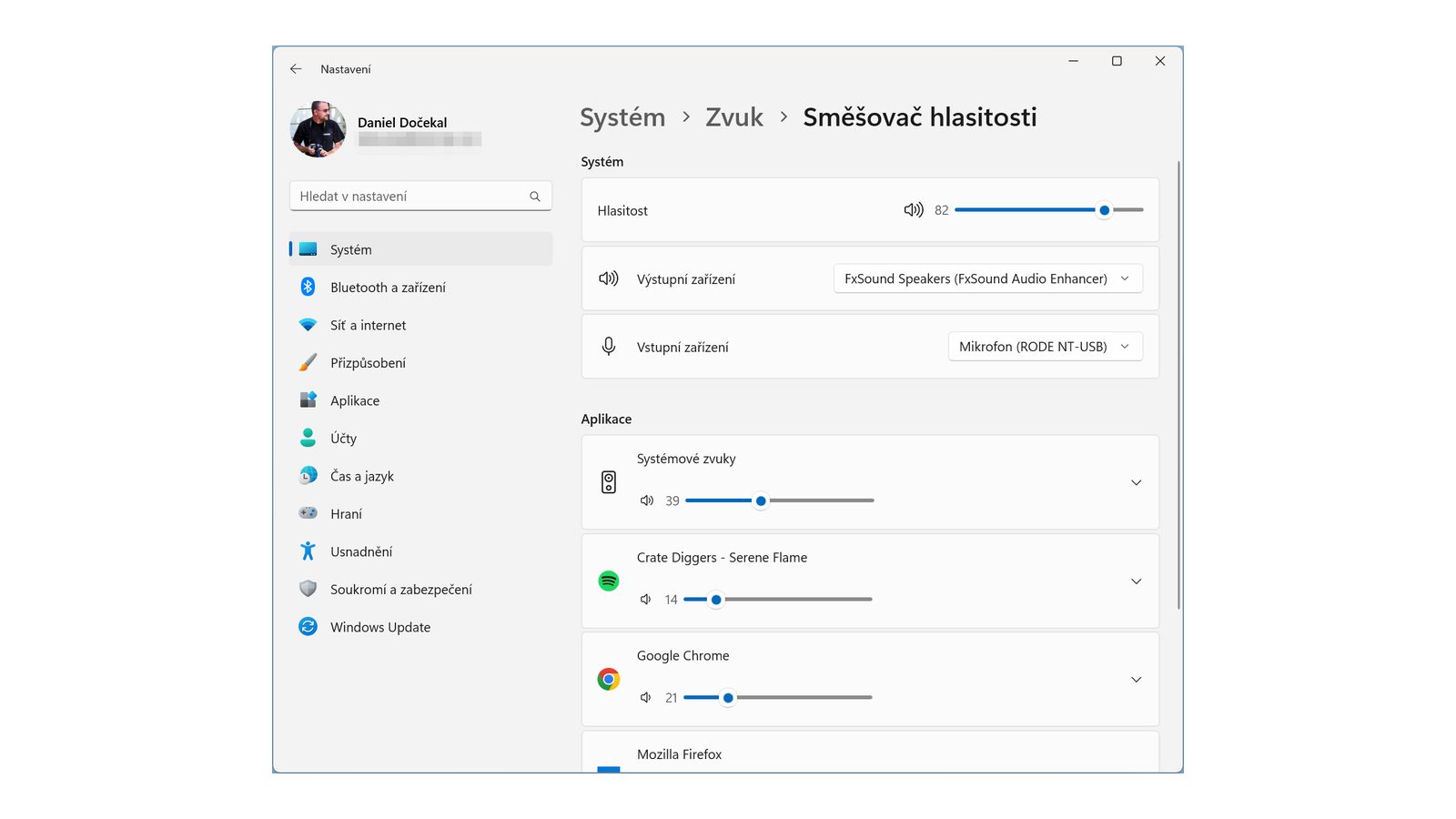Image resolution: width=1456 pixels, height=819 pixels.
Task: Open Přizpůsobení settings label
Action: tap(368, 363)
